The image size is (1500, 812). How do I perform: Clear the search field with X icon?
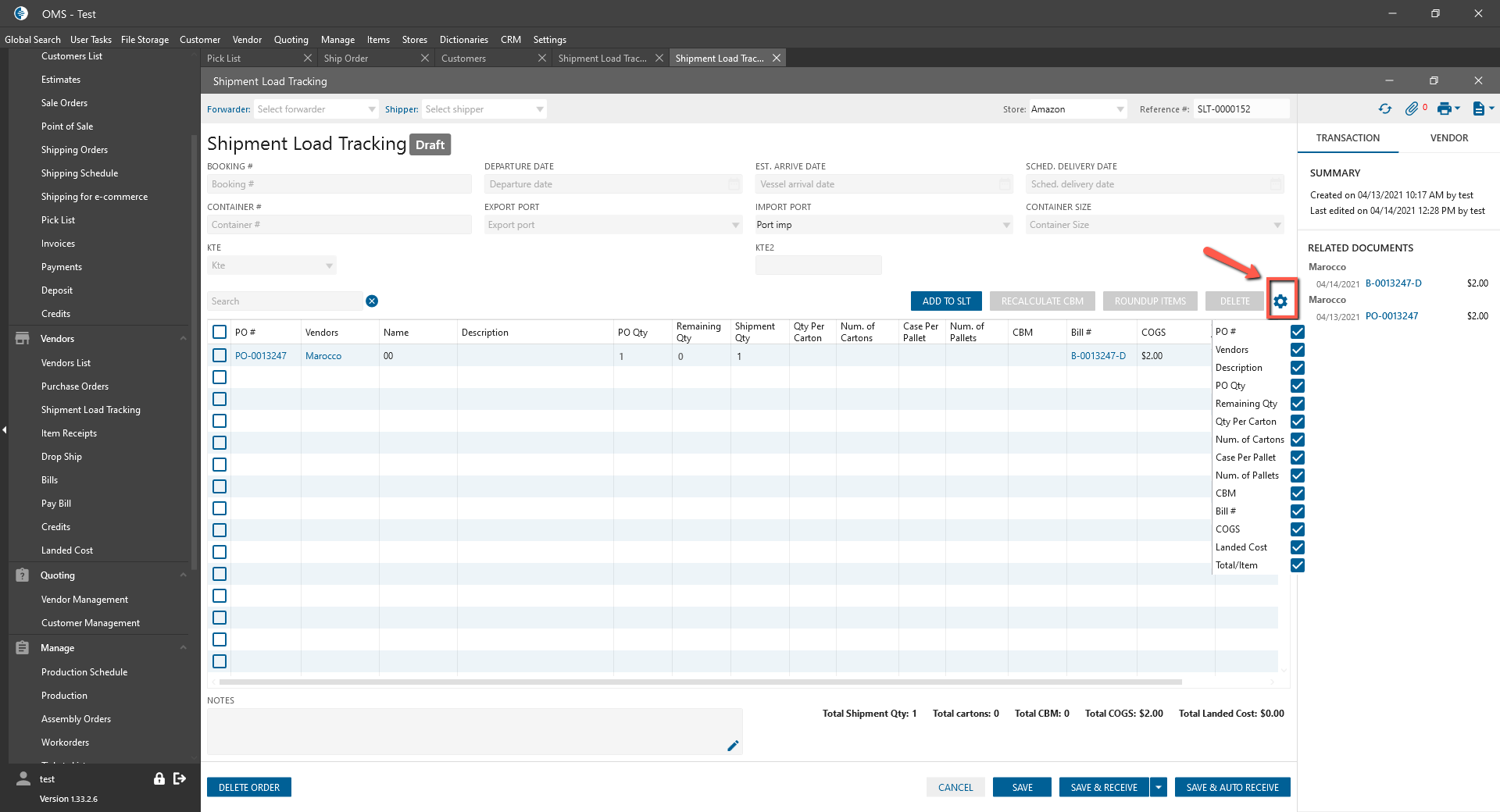coord(372,301)
